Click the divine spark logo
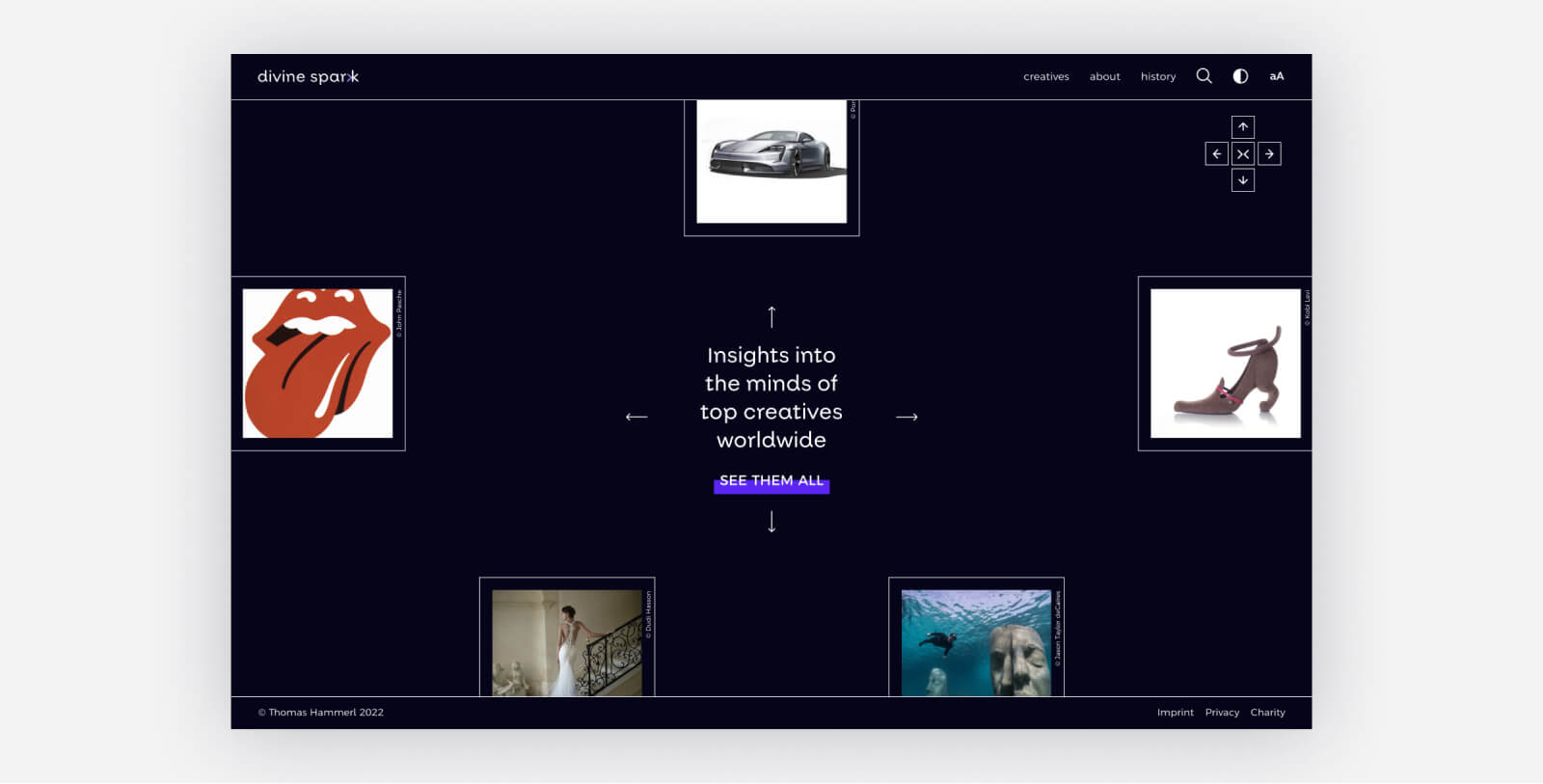Viewport: 1543px width, 784px height. (308, 76)
